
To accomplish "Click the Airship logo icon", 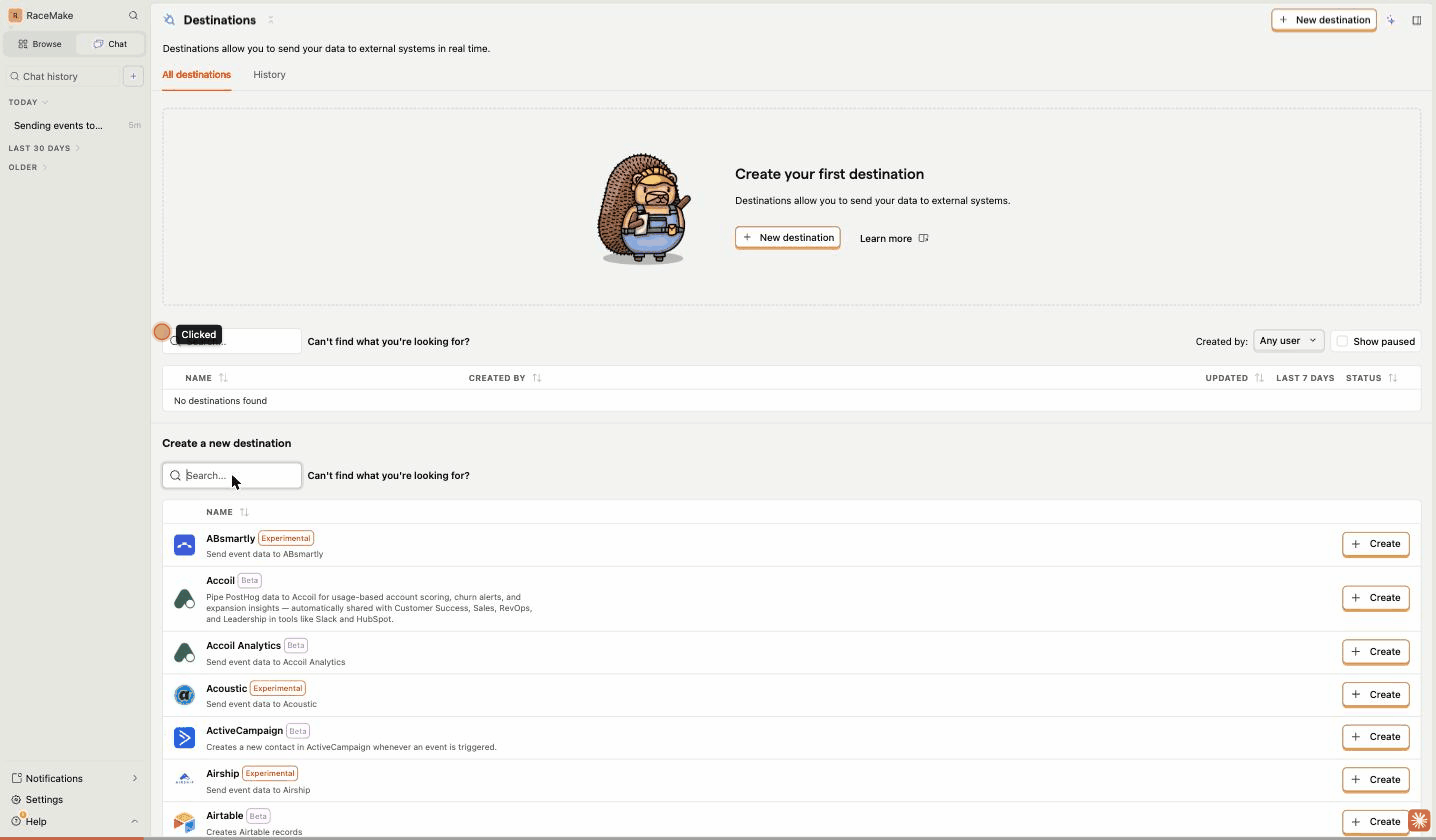I will [x=184, y=780].
